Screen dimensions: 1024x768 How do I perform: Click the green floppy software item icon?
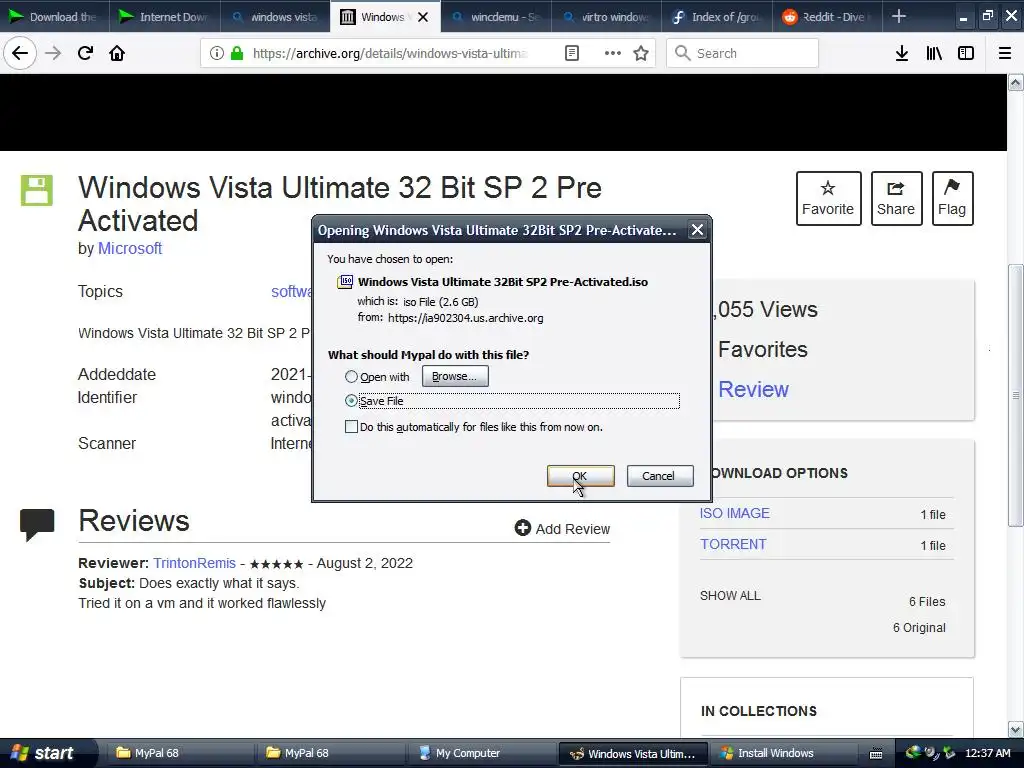37,190
